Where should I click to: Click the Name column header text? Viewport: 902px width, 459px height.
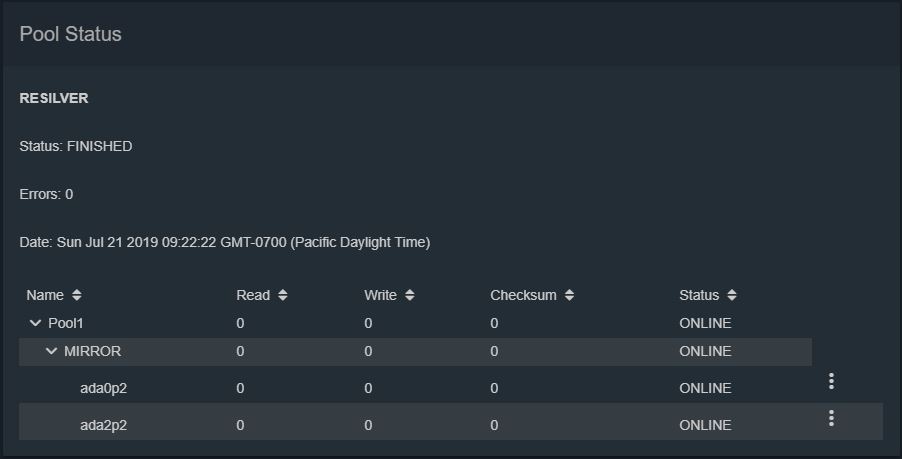(45, 295)
